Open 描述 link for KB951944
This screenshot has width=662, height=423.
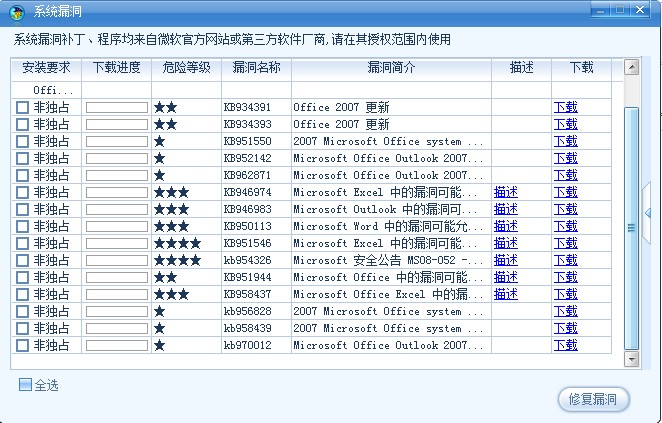pos(505,277)
